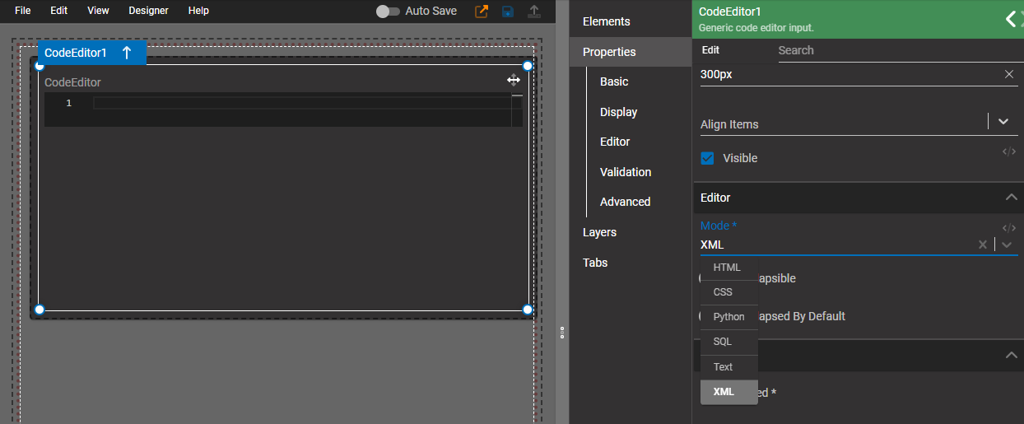The height and width of the screenshot is (424, 1024).
Task: Jump to the Basic properties section
Action: [614, 82]
